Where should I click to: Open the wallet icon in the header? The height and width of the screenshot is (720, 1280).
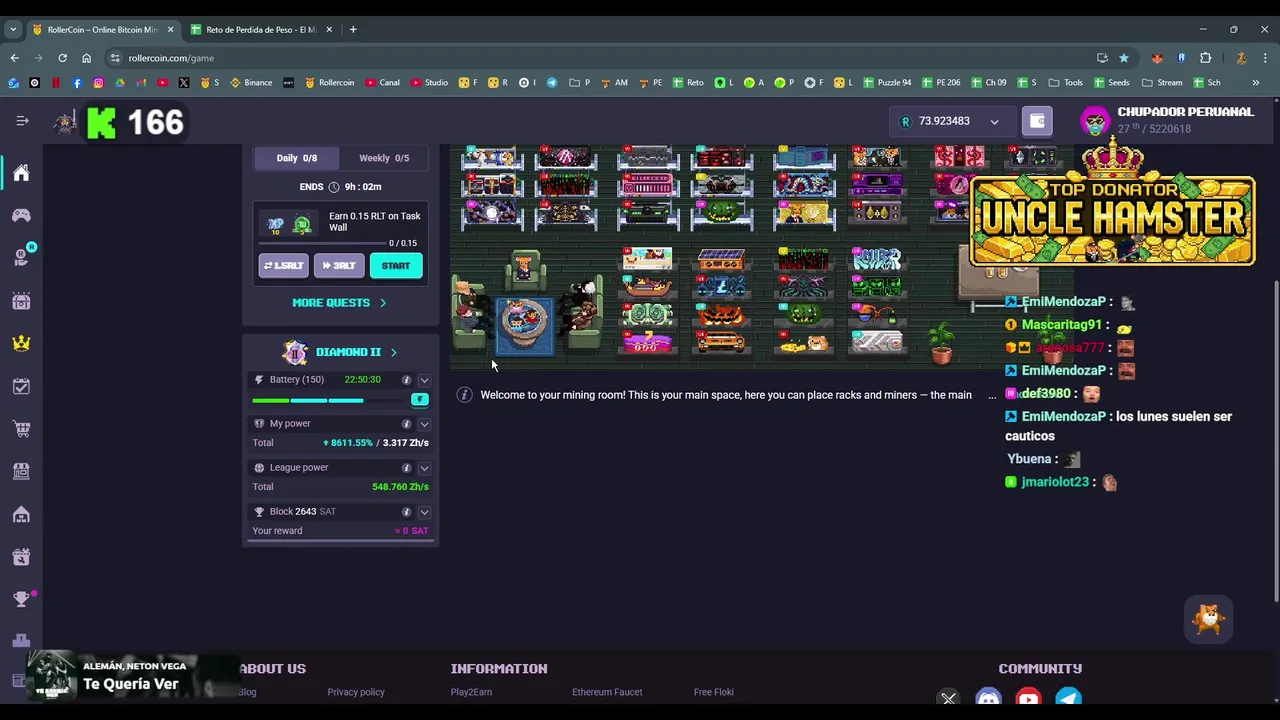pos(1037,121)
